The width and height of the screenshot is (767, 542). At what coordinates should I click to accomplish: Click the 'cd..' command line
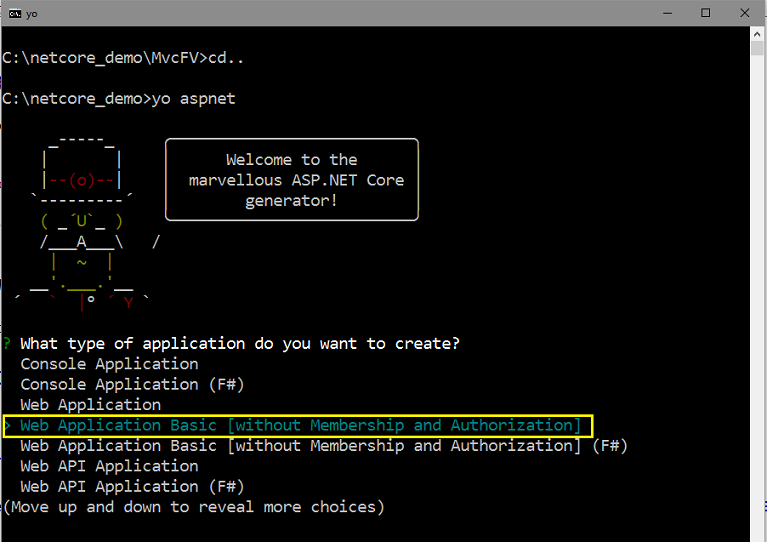pyautogui.click(x=123, y=58)
